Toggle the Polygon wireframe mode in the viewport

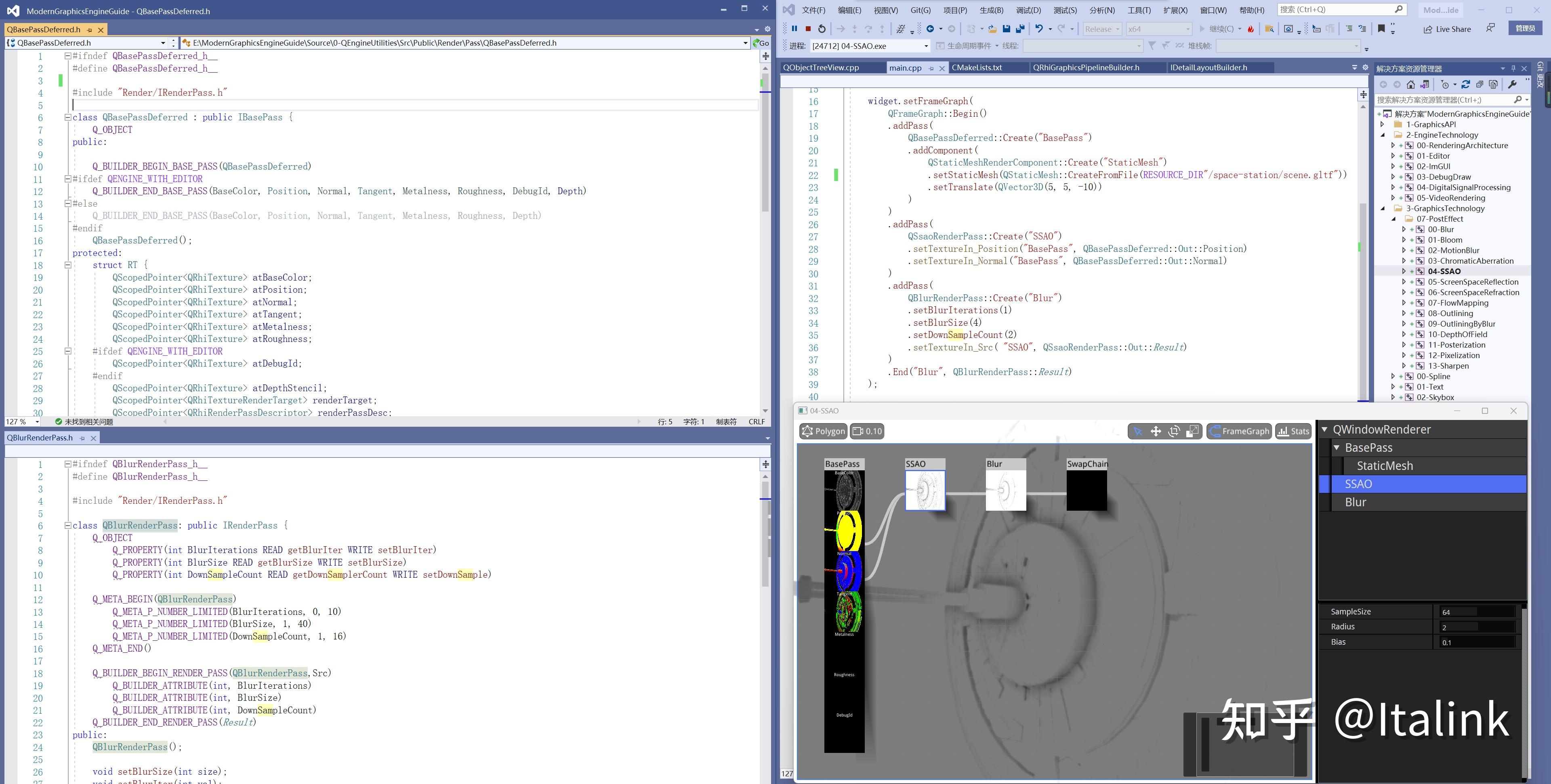(823, 431)
